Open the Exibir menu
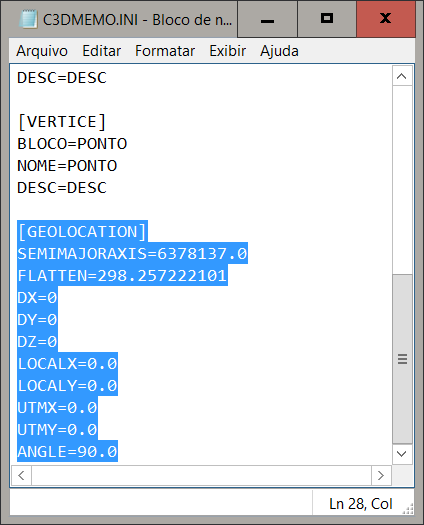This screenshot has height=525, width=424. [227, 51]
